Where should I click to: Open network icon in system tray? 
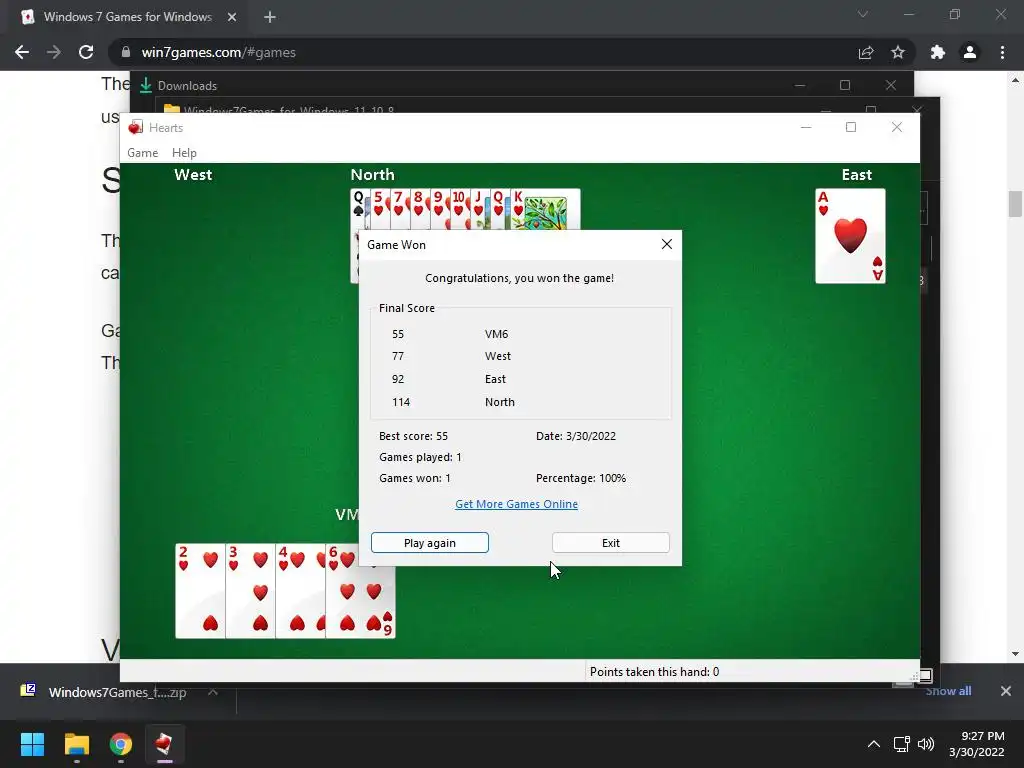coord(902,744)
